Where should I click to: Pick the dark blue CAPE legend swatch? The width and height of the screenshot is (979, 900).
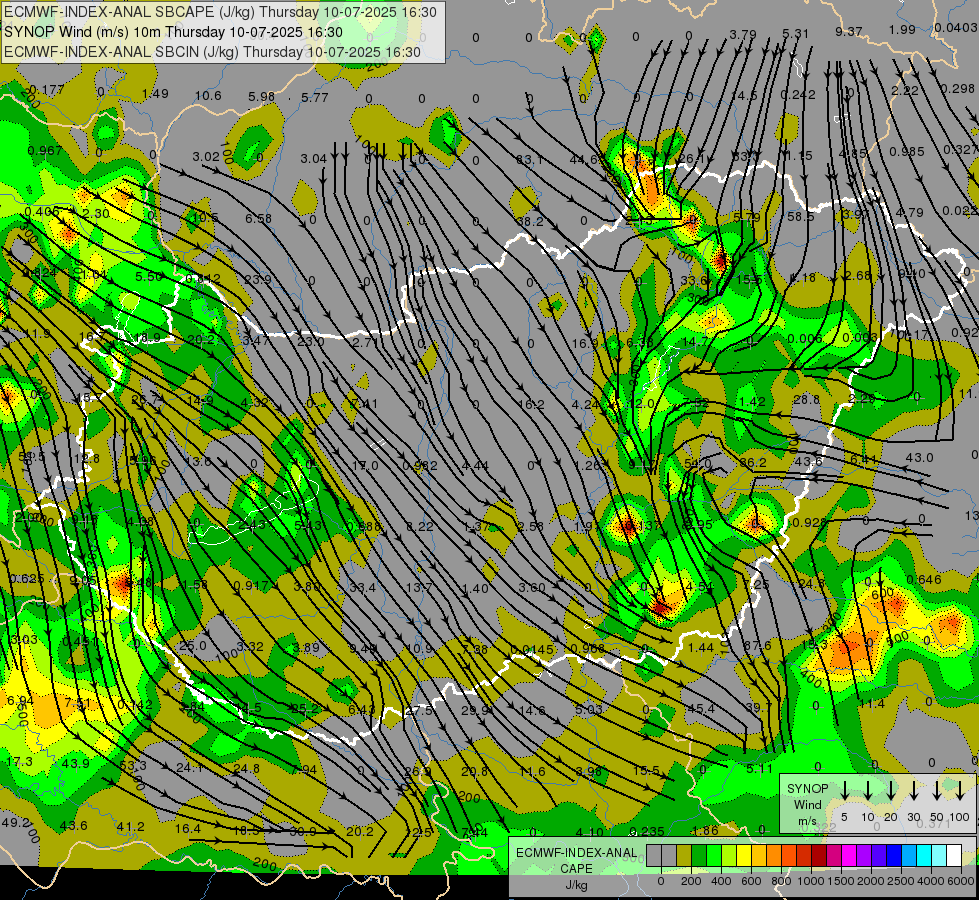pyautogui.click(x=894, y=856)
